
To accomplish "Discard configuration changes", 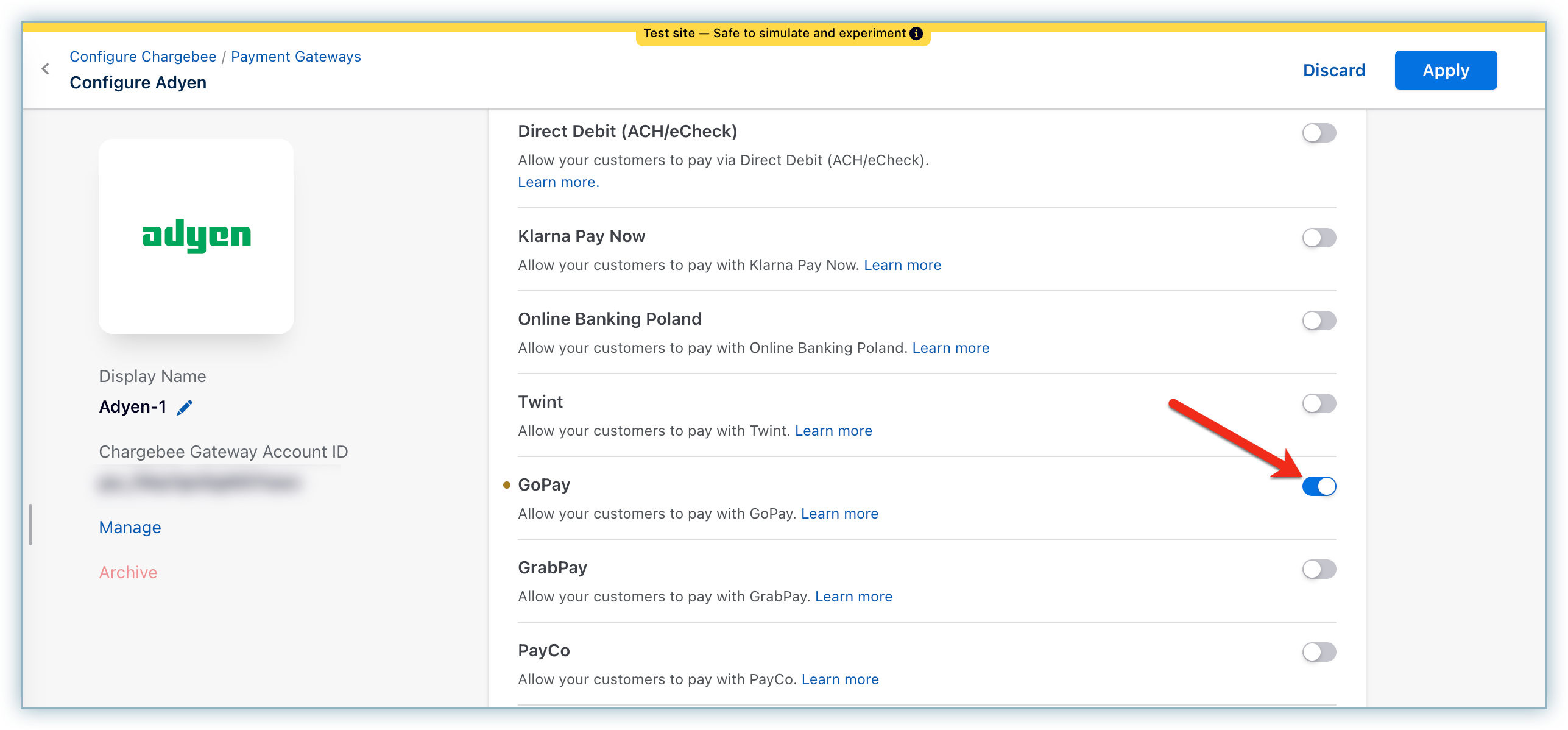I will pyautogui.click(x=1334, y=70).
